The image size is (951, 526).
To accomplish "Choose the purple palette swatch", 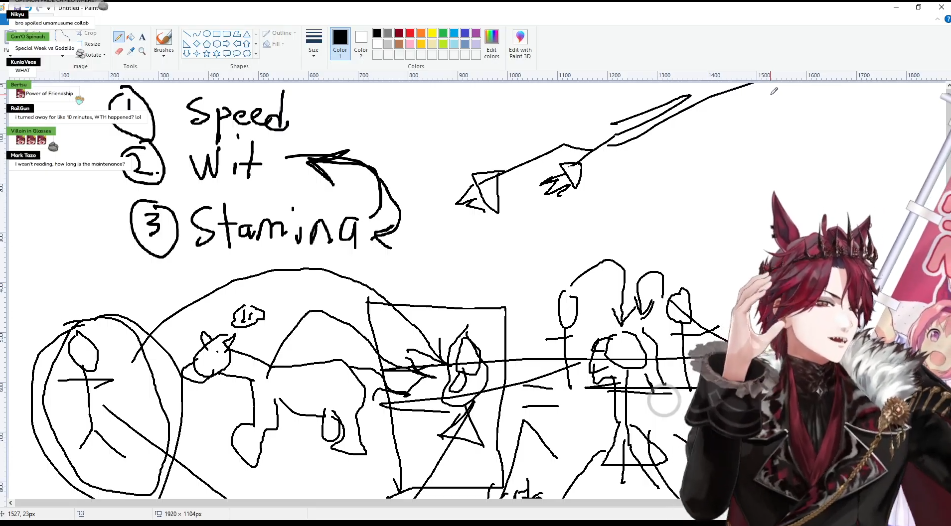I will point(476,33).
